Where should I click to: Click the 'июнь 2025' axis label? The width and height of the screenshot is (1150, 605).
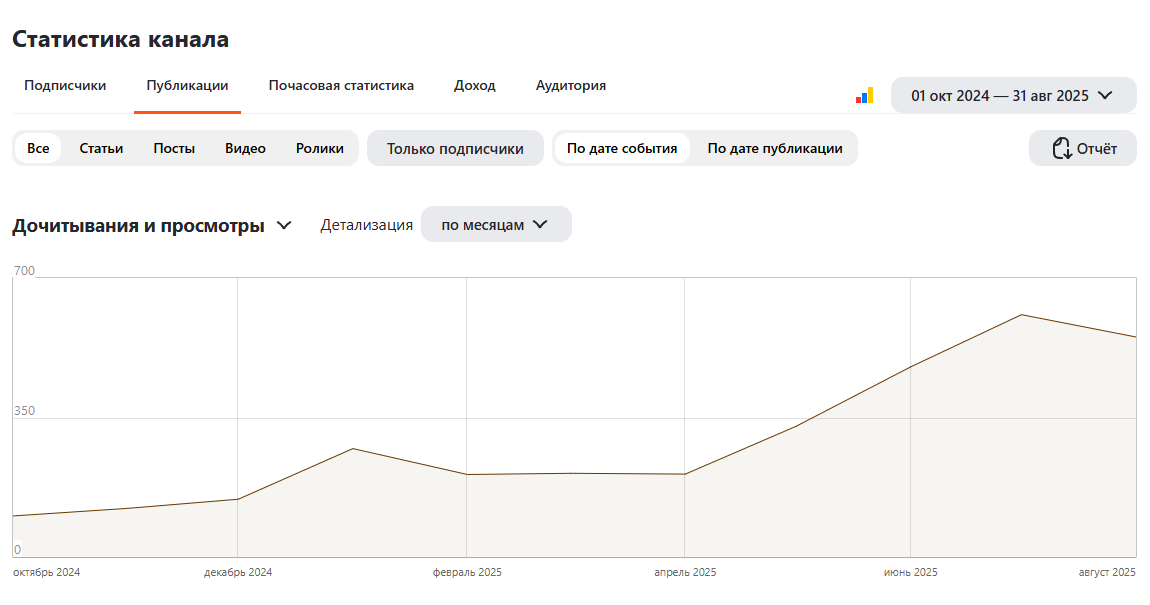pyautogui.click(x=910, y=572)
